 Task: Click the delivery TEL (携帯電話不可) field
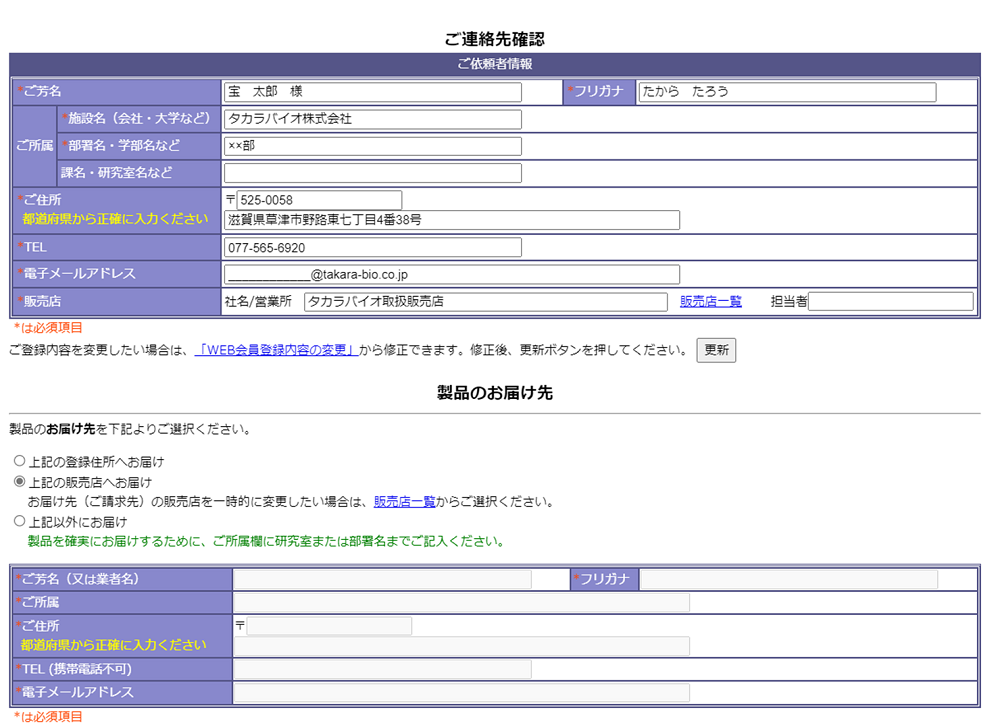pyautogui.click(x=382, y=669)
